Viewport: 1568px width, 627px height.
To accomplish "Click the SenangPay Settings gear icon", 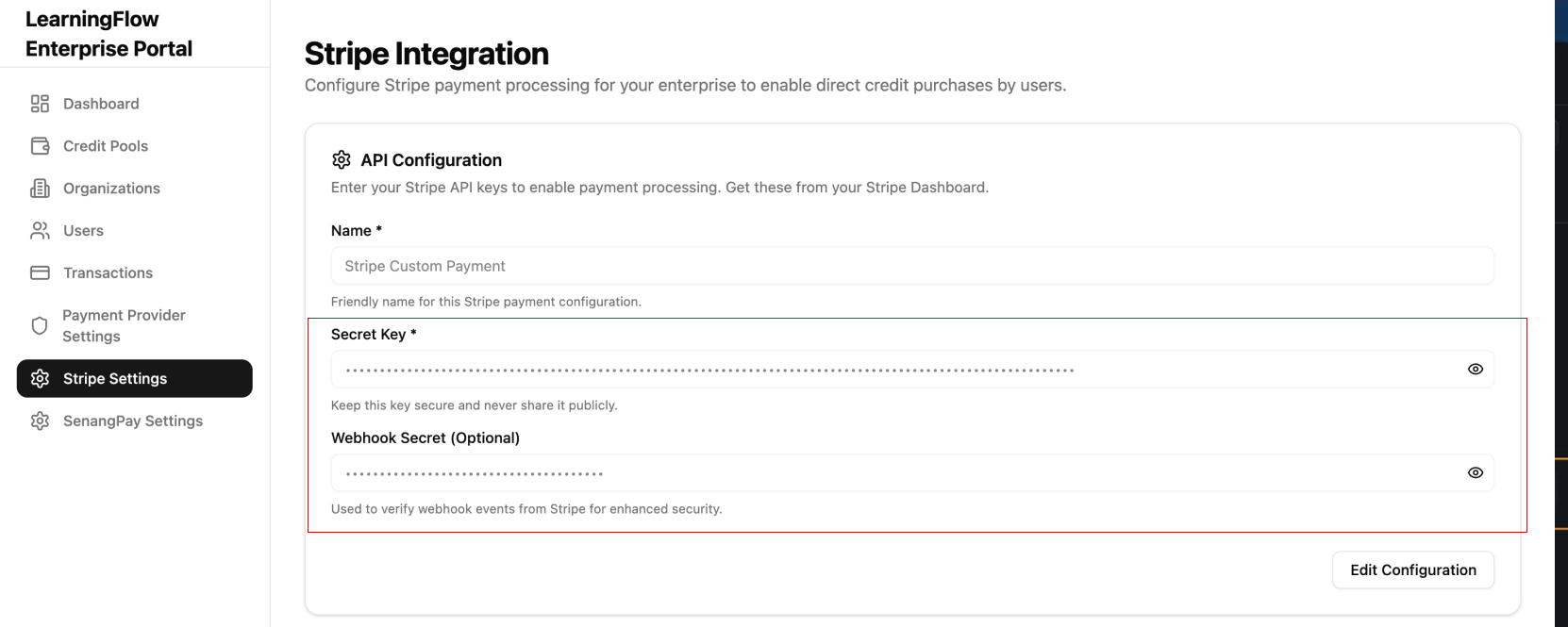I will pyautogui.click(x=39, y=421).
